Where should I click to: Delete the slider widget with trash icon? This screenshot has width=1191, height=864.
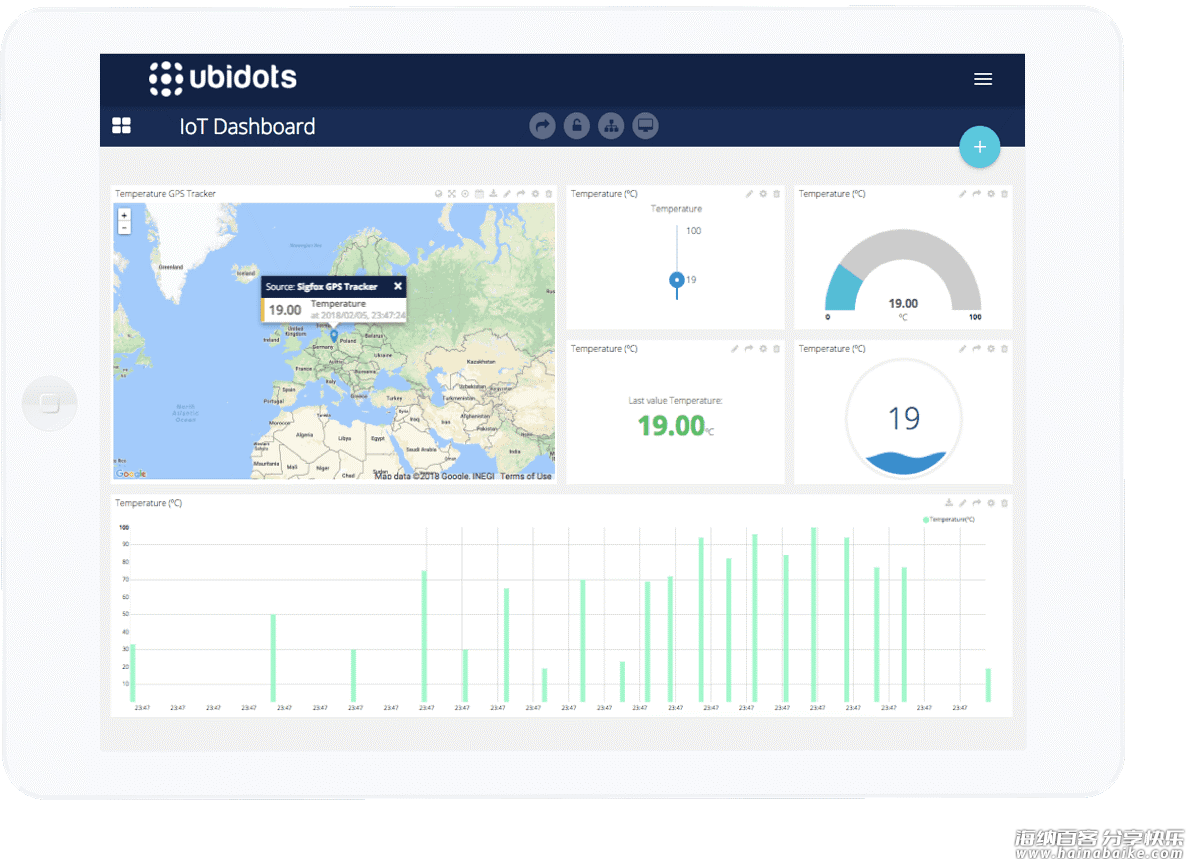tap(776, 194)
